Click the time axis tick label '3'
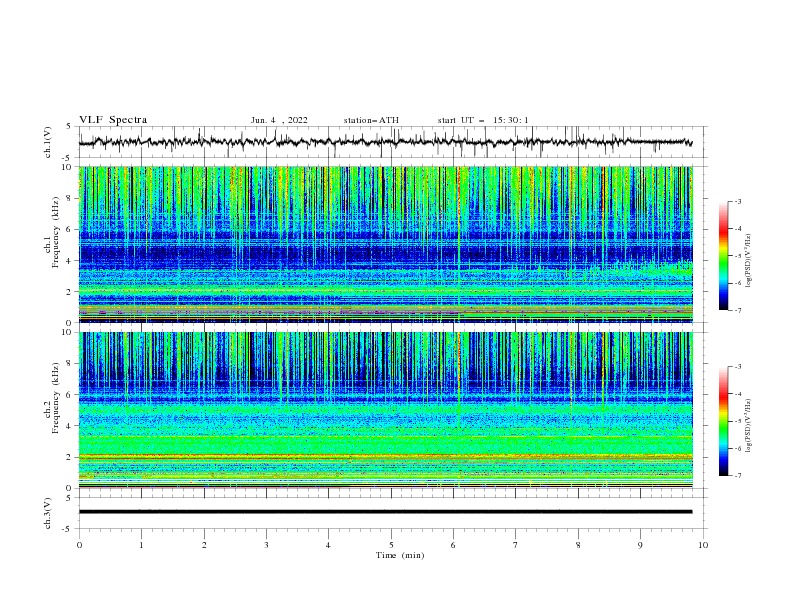 (x=266, y=545)
